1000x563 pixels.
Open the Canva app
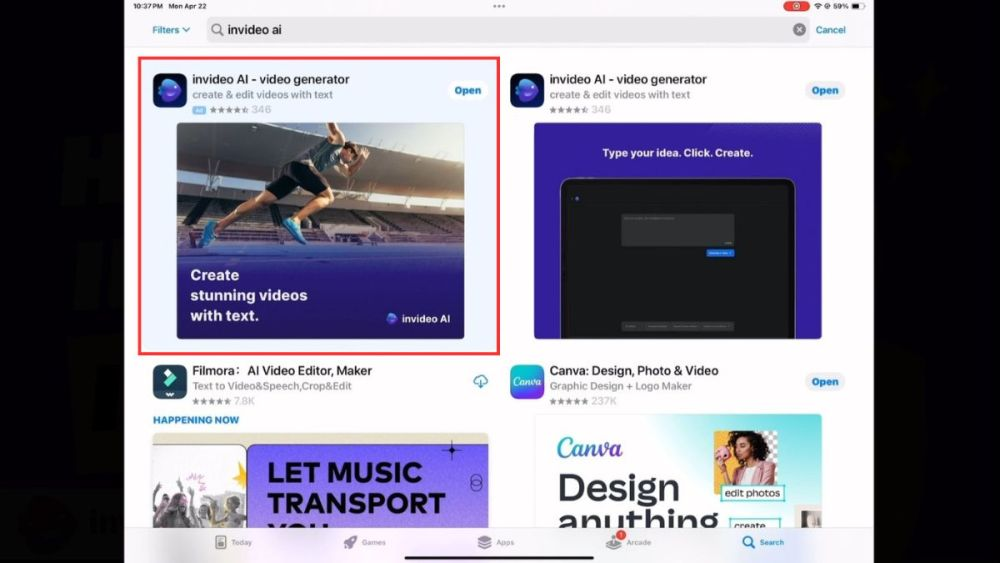824,382
